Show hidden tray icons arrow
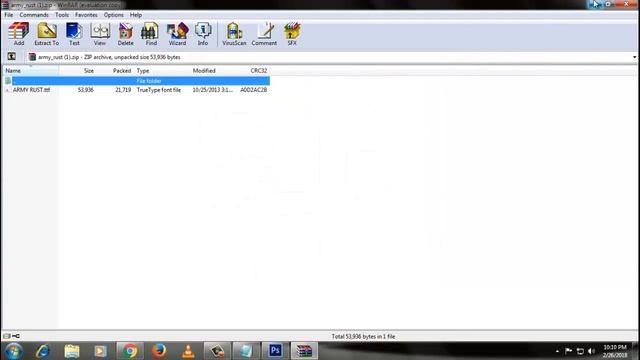 click(x=557, y=351)
